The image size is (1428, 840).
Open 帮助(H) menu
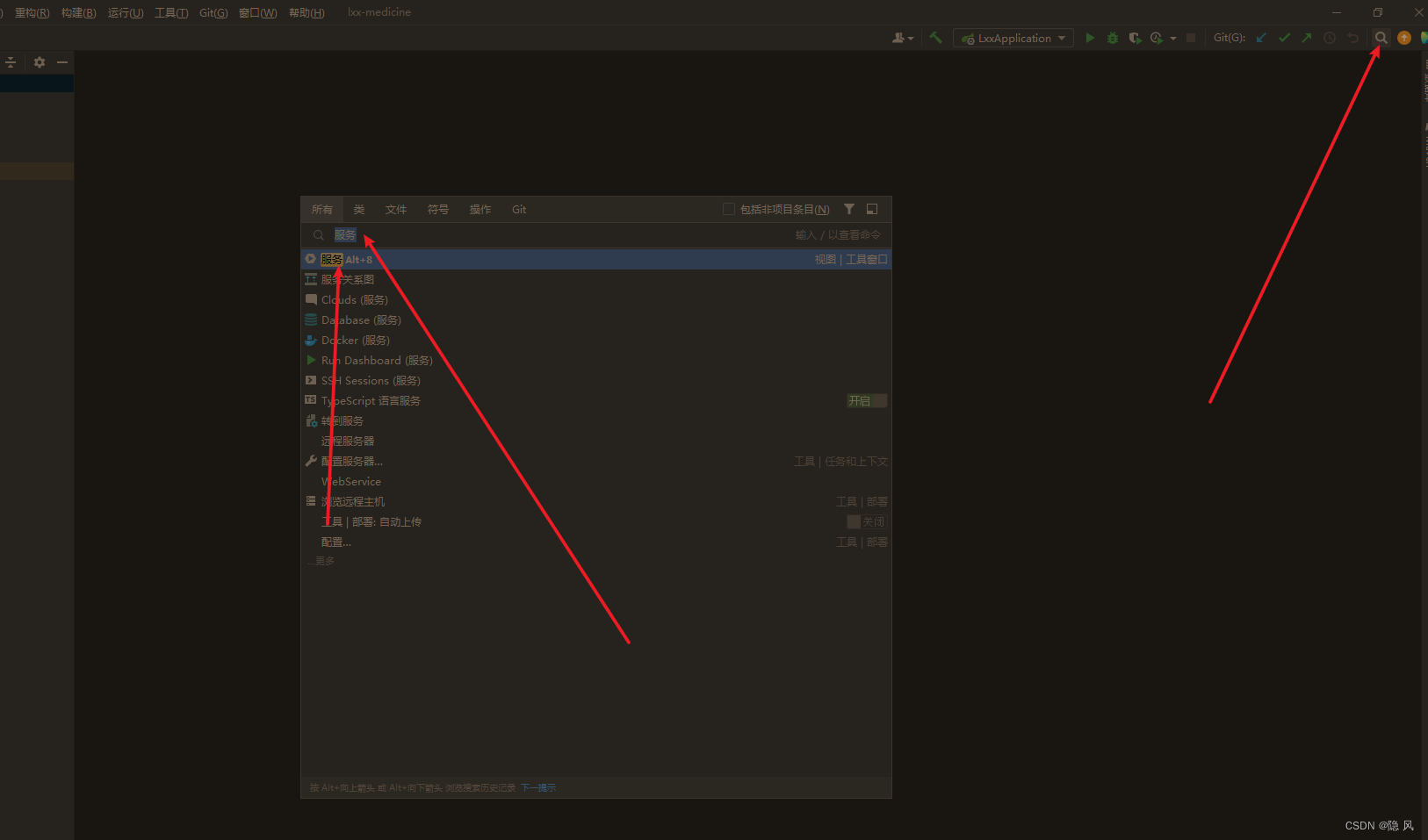pyautogui.click(x=307, y=13)
